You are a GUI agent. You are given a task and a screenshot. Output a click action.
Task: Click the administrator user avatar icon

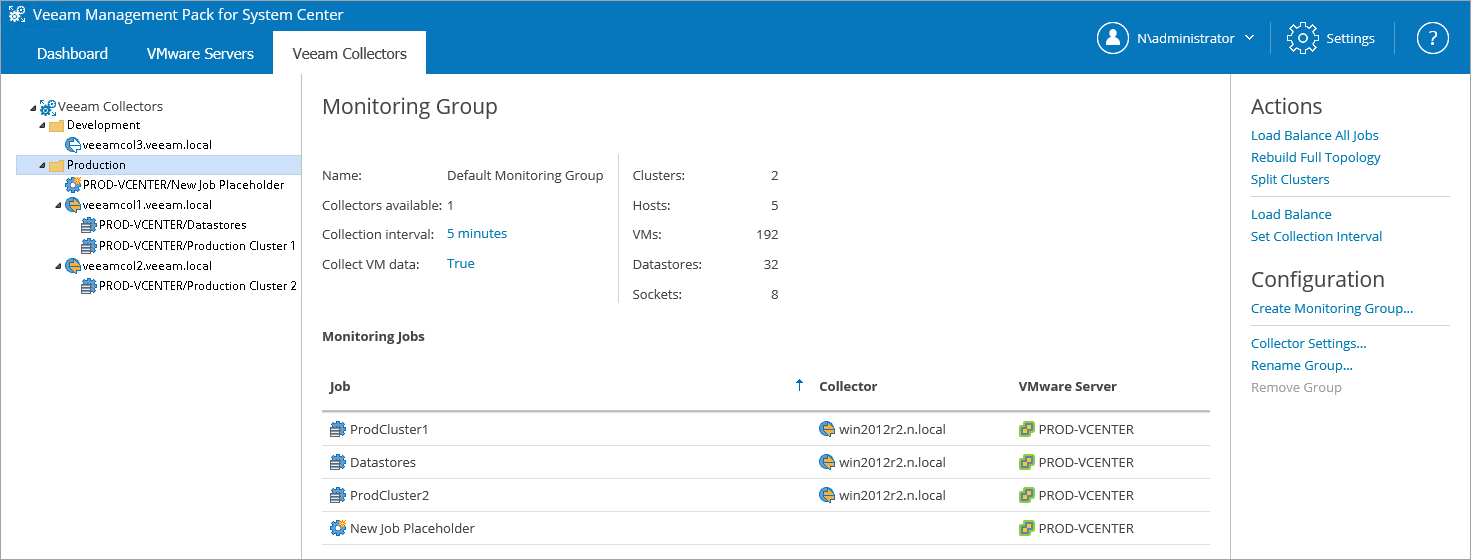pyautogui.click(x=1113, y=38)
